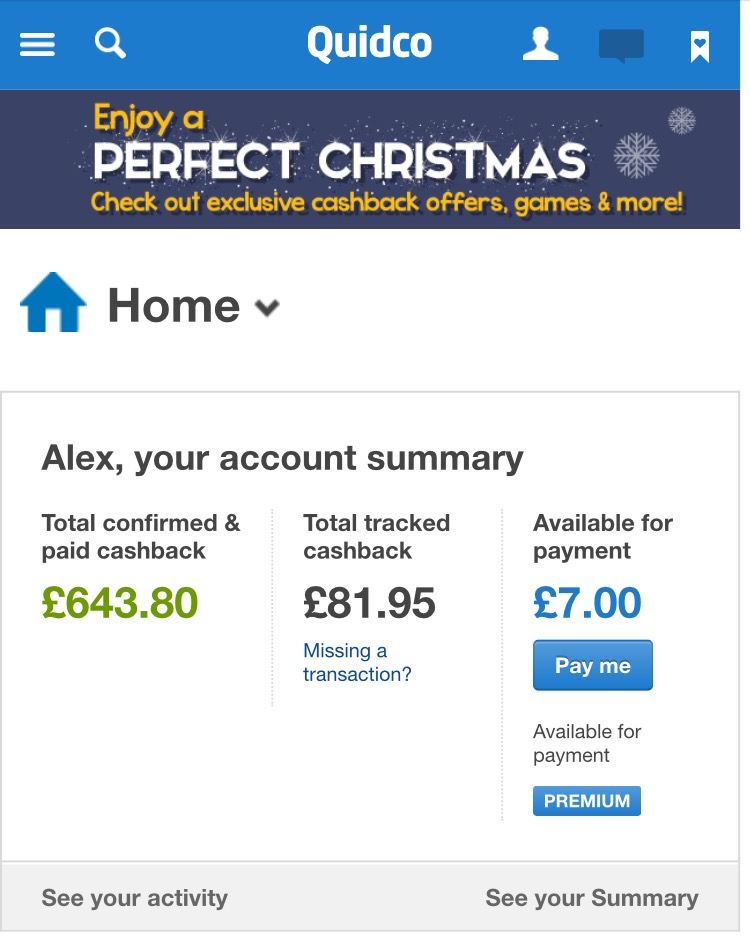Tap the search magnifier icon
The height and width of the screenshot is (936, 750).
[110, 43]
